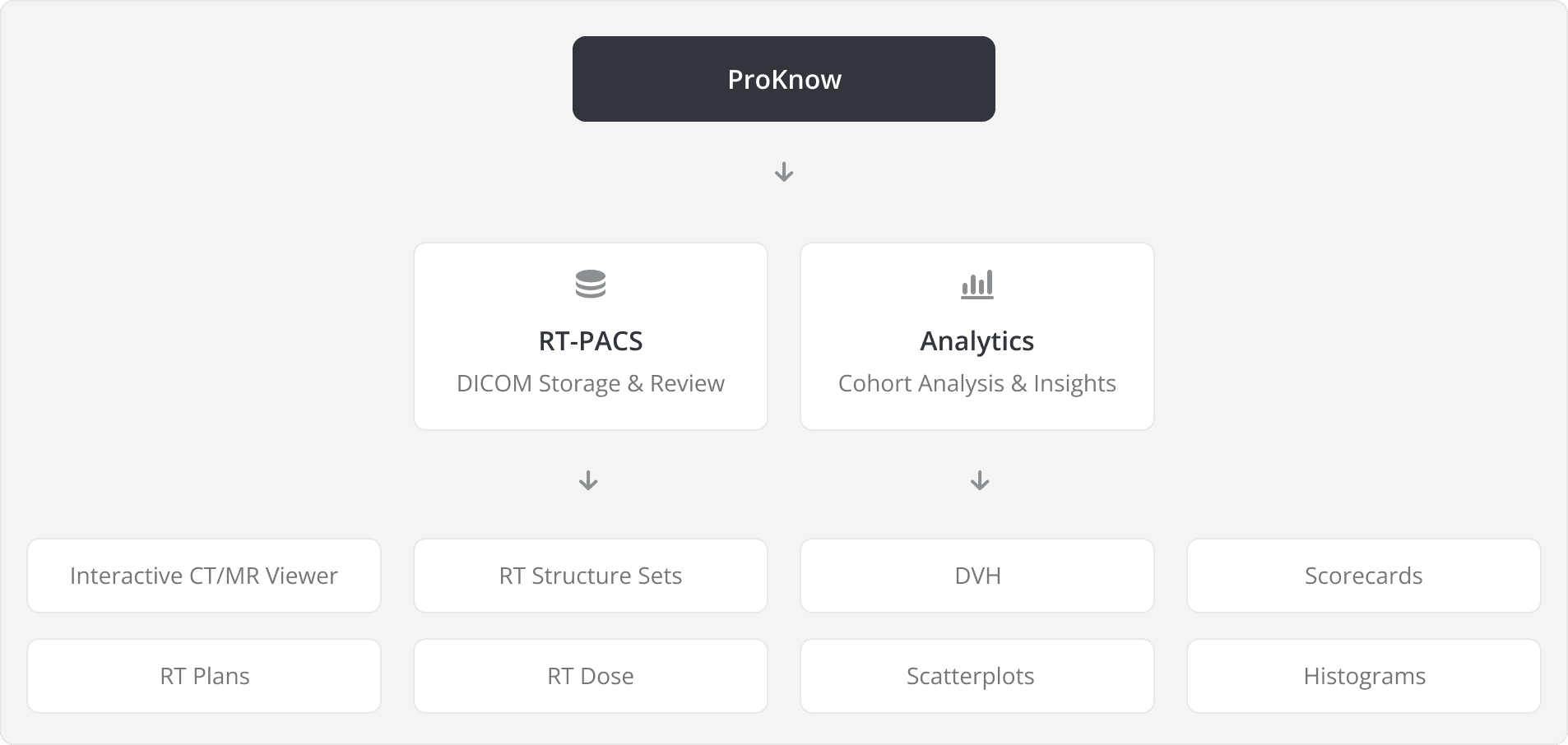This screenshot has height=745, width=1568.
Task: Click the Cohort Analysis & Insights subtitle
Action: click(977, 384)
